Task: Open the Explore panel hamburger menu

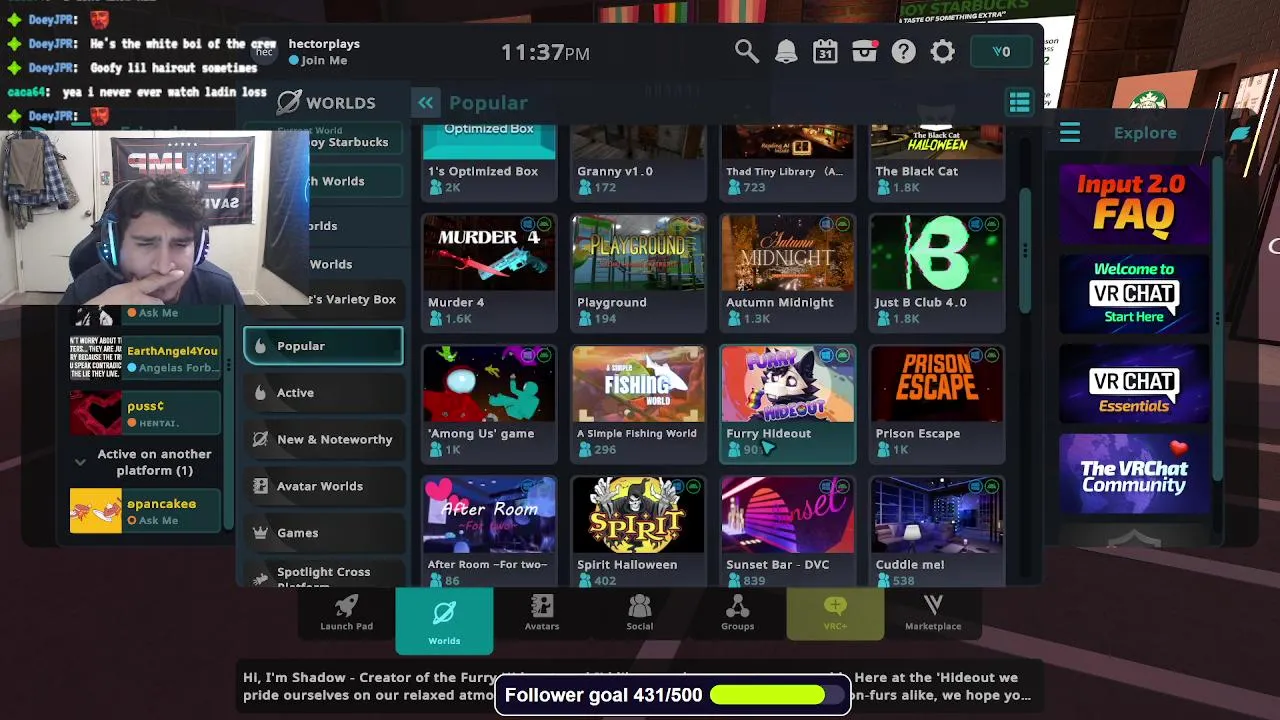Action: 1070,132
